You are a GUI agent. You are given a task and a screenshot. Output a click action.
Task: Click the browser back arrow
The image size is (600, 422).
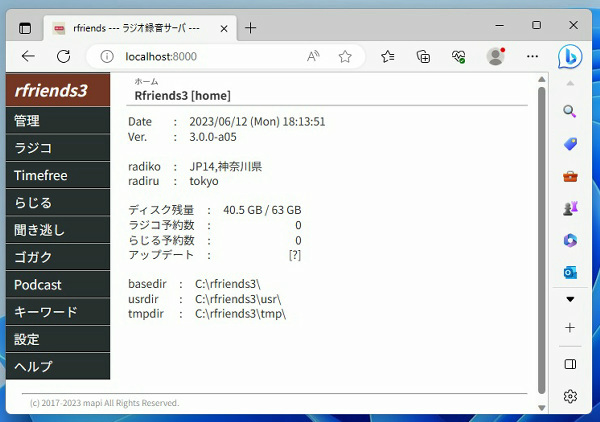click(x=28, y=57)
